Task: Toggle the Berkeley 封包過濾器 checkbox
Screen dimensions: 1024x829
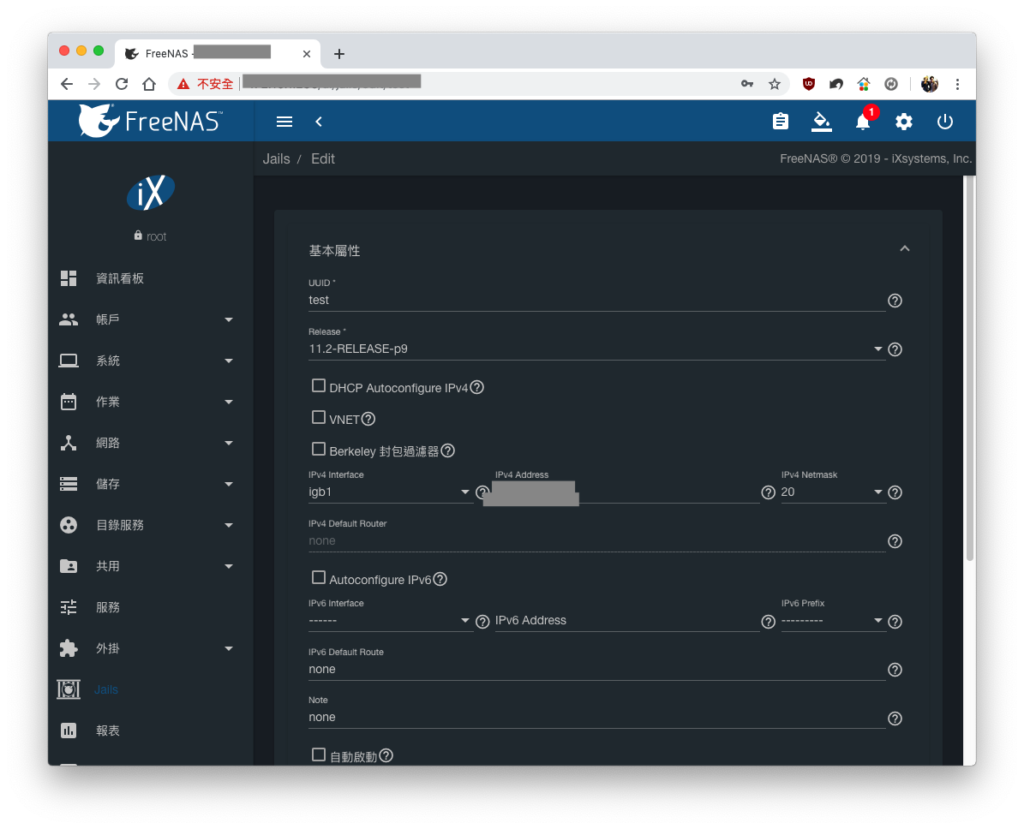Action: [319, 449]
